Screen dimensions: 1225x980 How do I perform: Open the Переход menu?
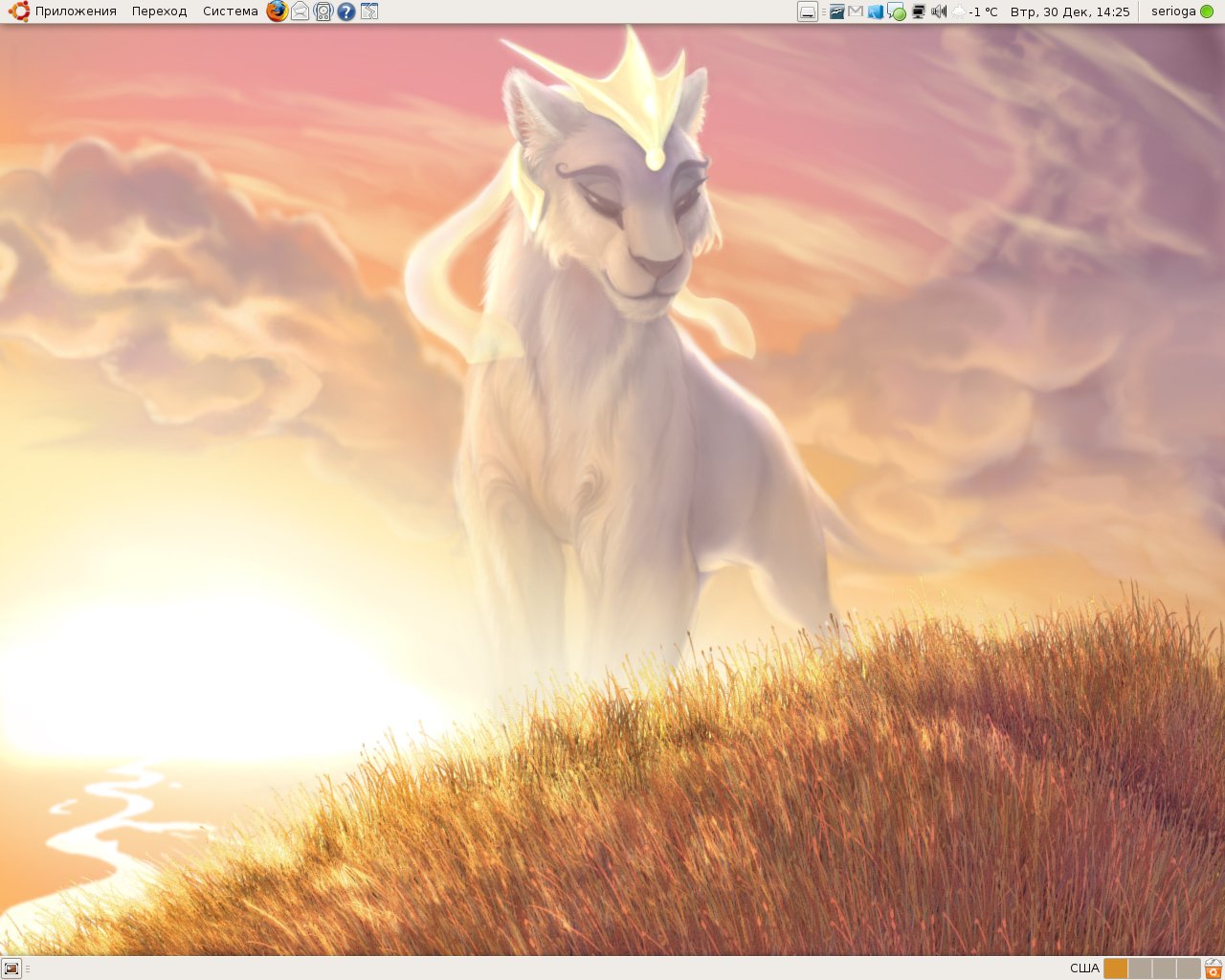click(x=159, y=11)
